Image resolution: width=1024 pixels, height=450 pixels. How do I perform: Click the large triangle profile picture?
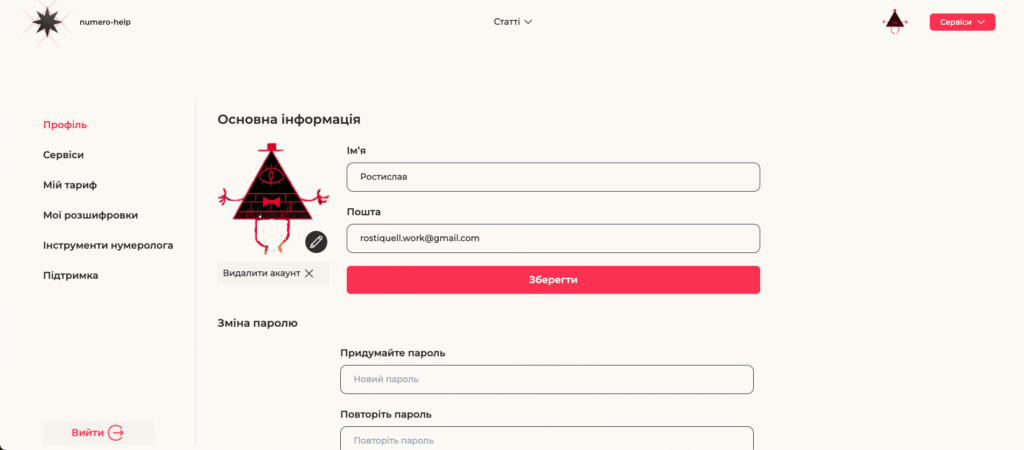point(274,198)
